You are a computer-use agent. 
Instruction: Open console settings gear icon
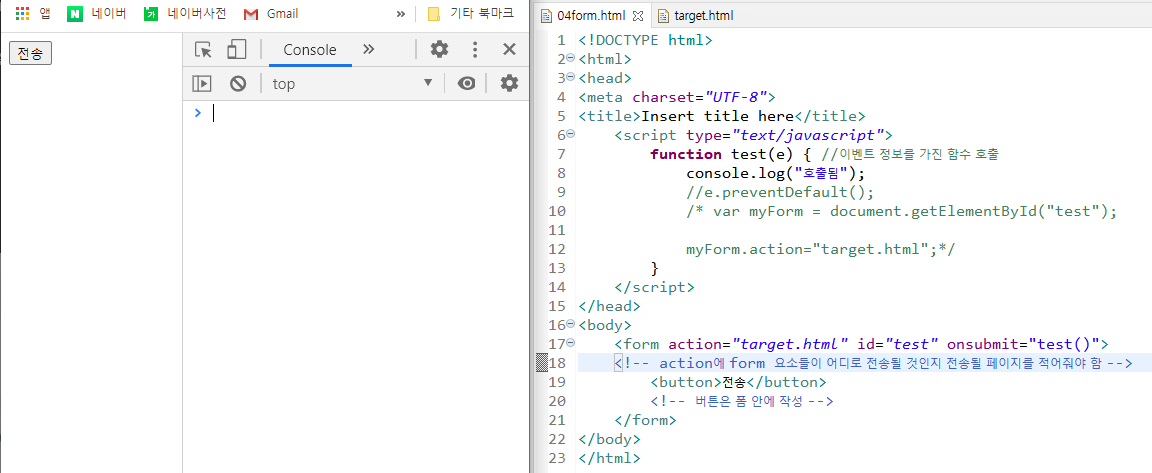(x=509, y=84)
